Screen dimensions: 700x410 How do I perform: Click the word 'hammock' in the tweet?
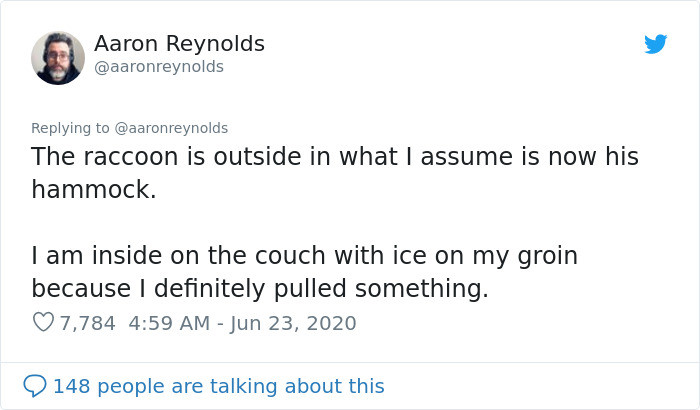coord(90,190)
